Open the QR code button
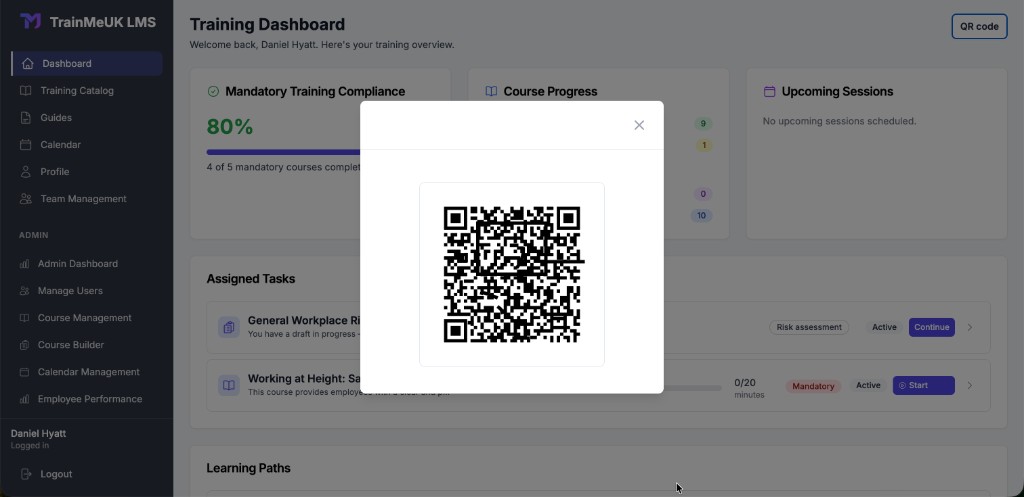Image resolution: width=1024 pixels, height=497 pixels. coord(979,27)
